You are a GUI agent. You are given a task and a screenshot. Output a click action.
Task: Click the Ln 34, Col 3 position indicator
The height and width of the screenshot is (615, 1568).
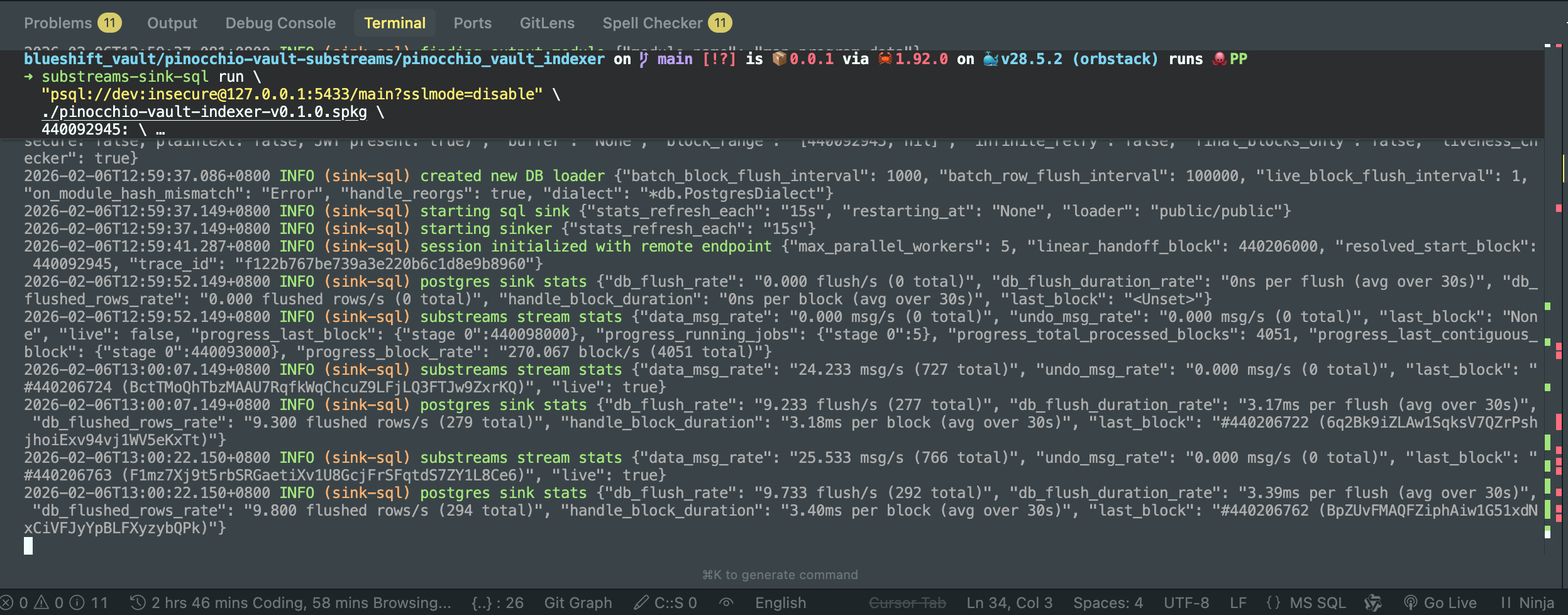(1009, 603)
